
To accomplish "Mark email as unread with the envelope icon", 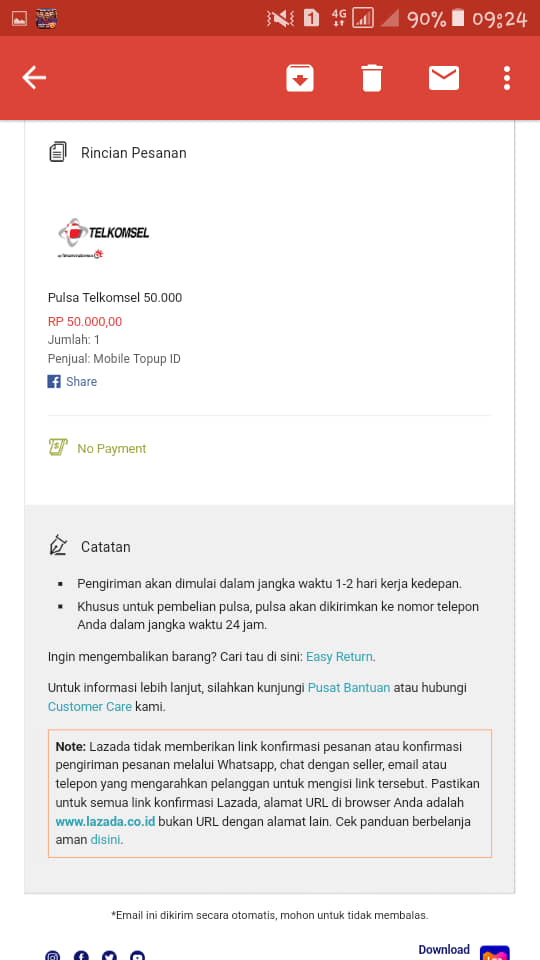I will click(444, 78).
